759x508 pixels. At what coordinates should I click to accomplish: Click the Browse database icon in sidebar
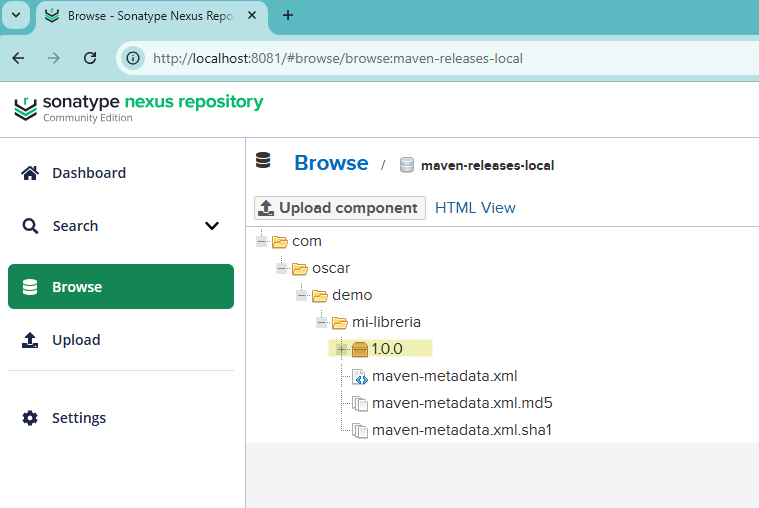click(x=30, y=287)
